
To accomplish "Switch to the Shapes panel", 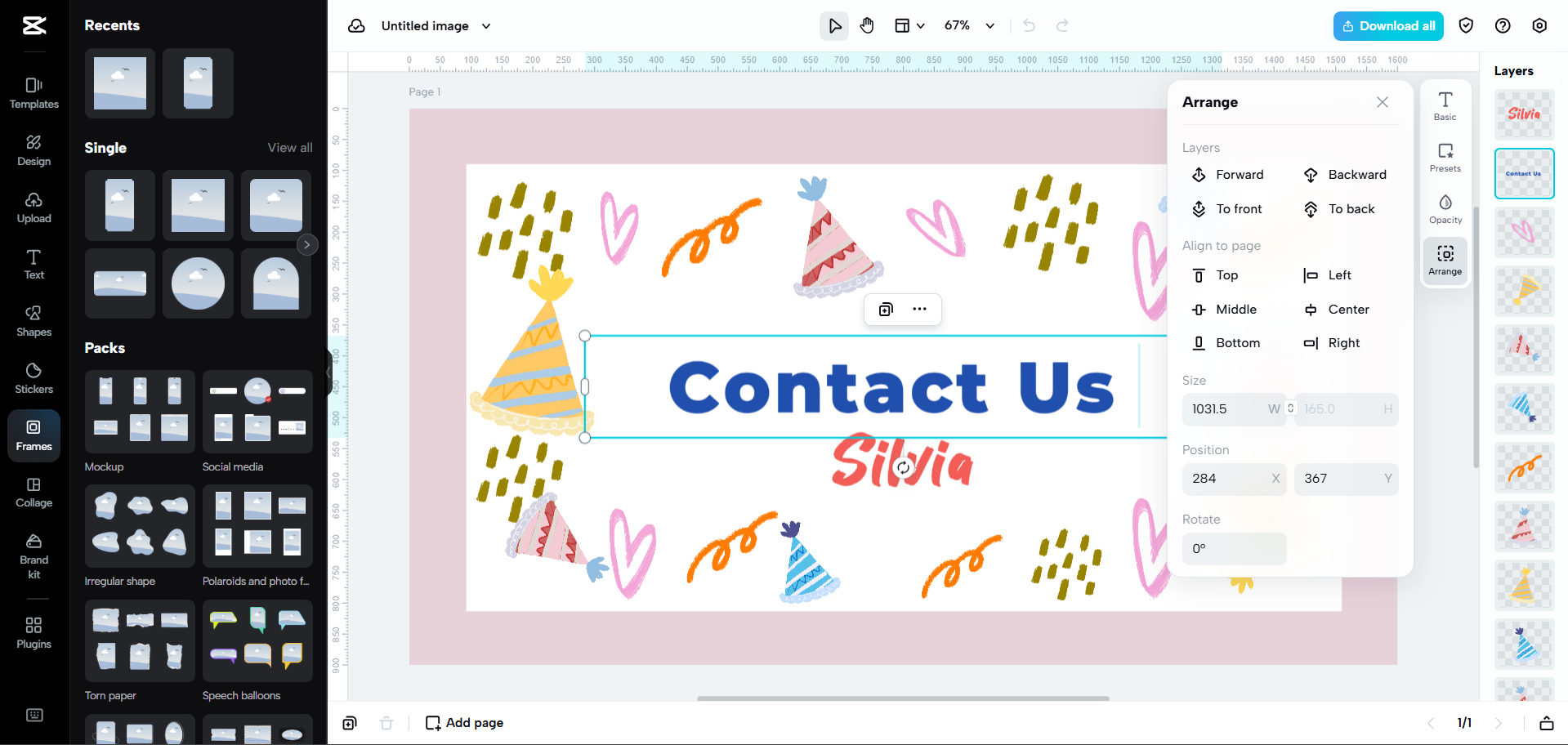I will [33, 320].
